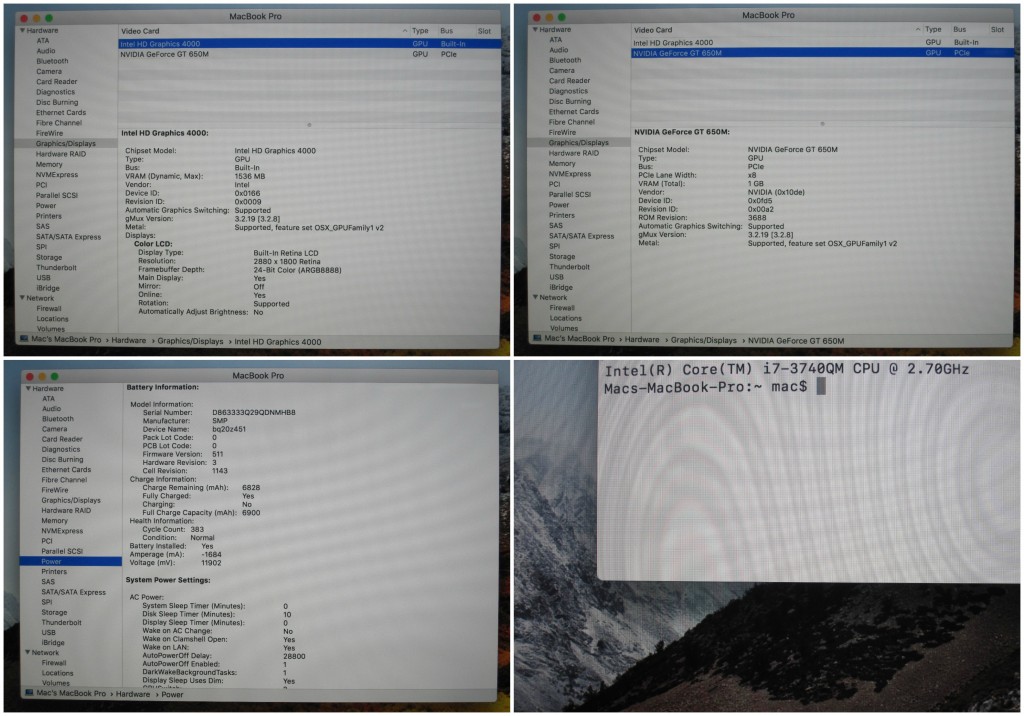The image size is (1024, 716).
Task: Click Graphics/Displays in Intel-details window path bar
Action: click(x=190, y=341)
